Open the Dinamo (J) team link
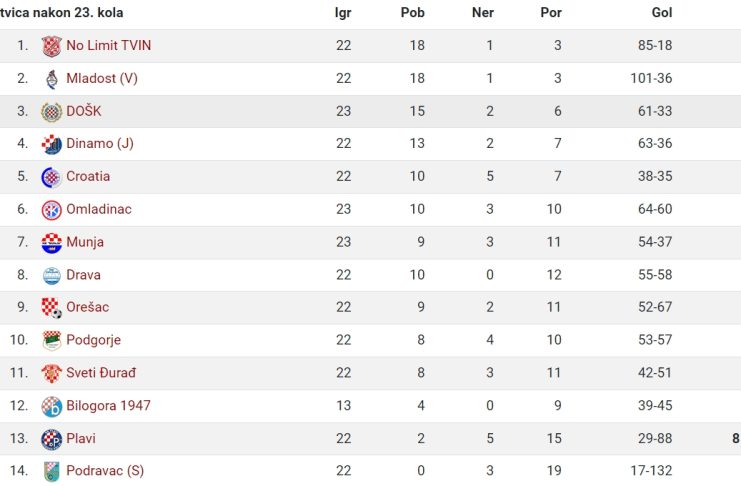Viewport: 741px width, 486px height. pos(100,144)
